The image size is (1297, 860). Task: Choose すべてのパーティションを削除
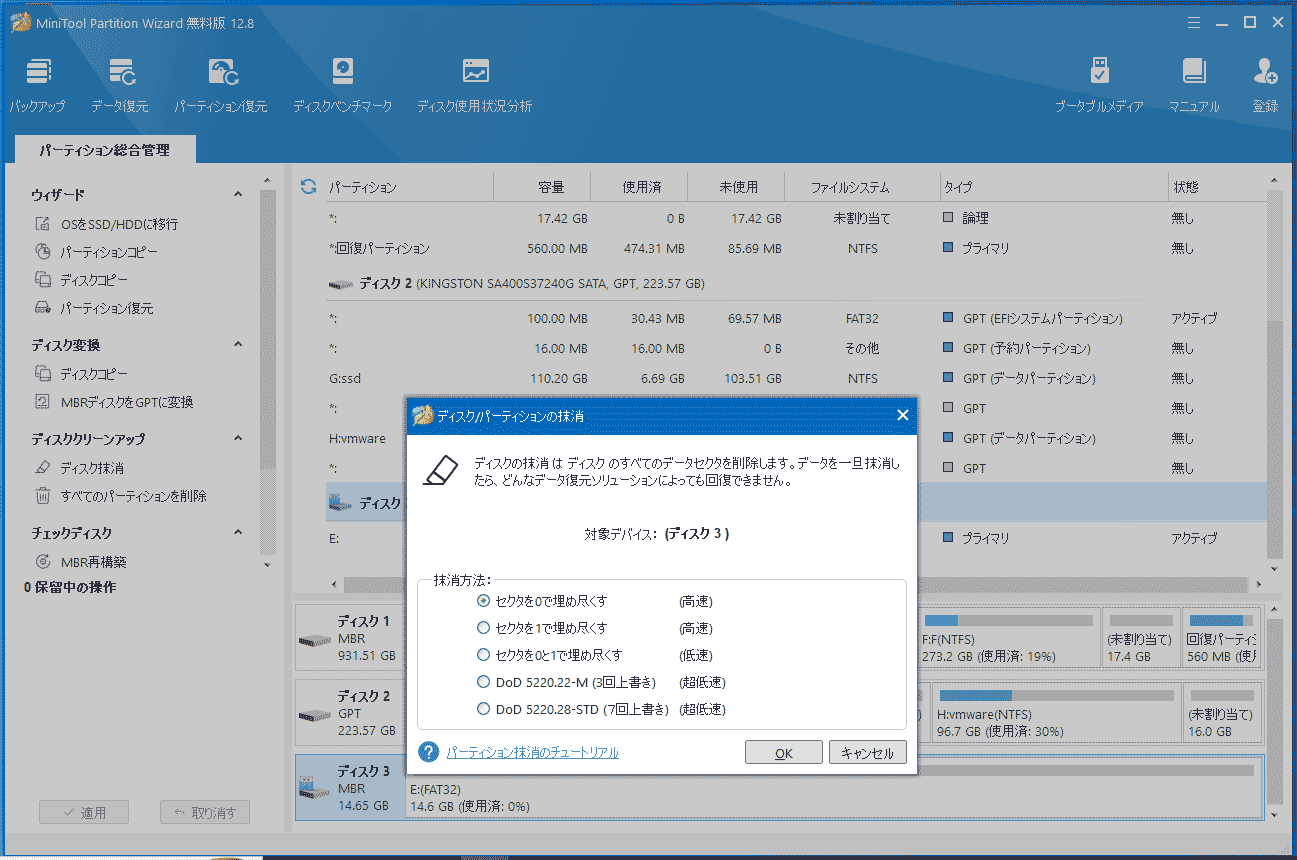121,496
